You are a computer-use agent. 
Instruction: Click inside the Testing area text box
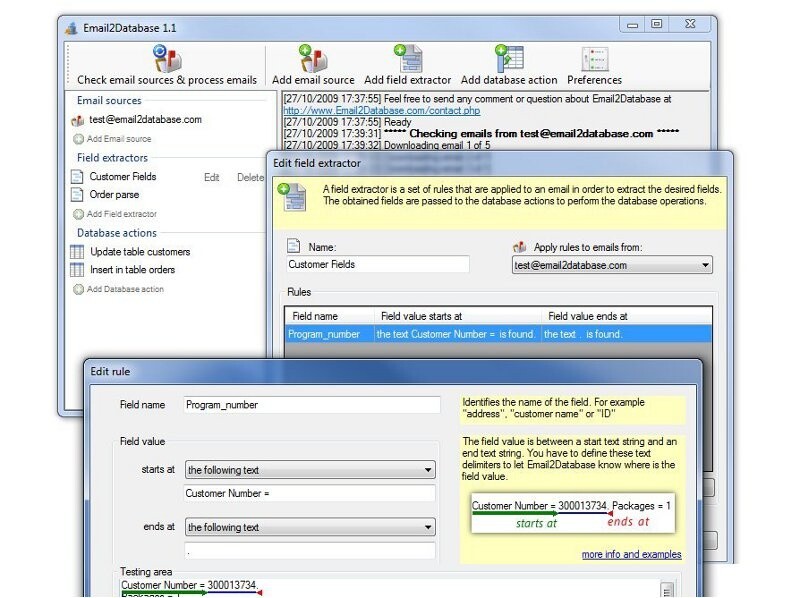tap(388, 587)
